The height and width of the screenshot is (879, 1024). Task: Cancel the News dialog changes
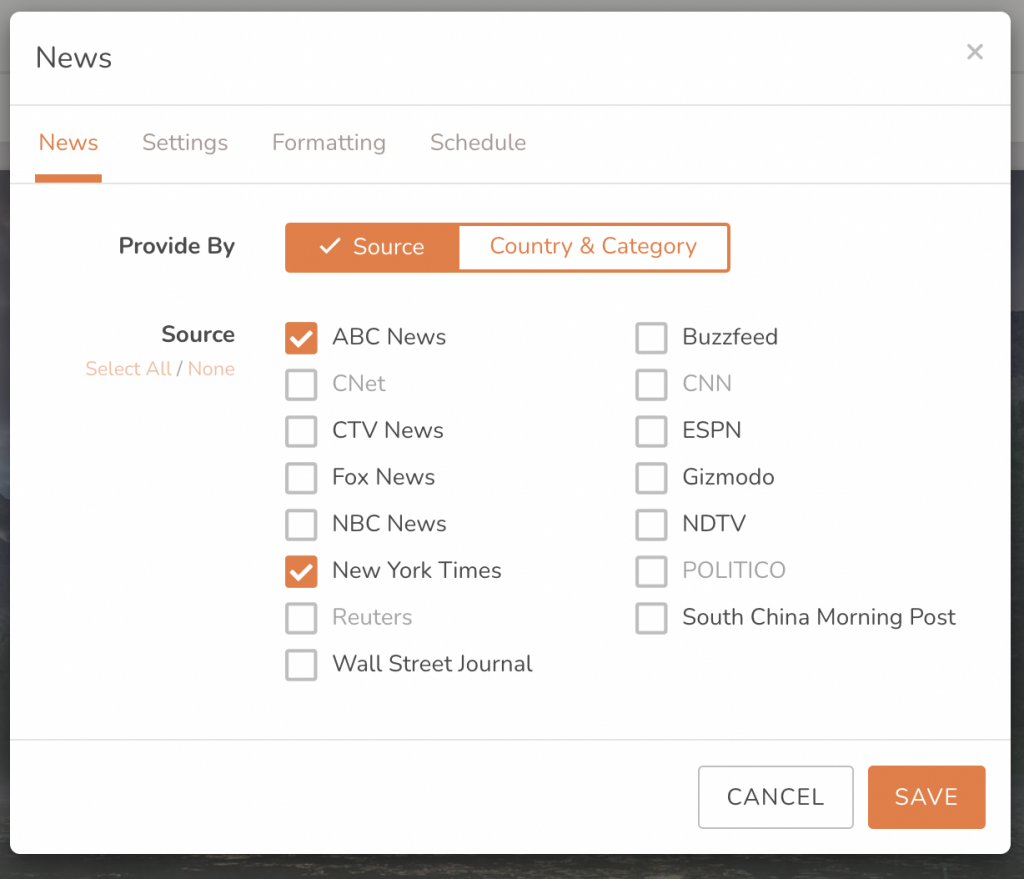click(x=775, y=797)
